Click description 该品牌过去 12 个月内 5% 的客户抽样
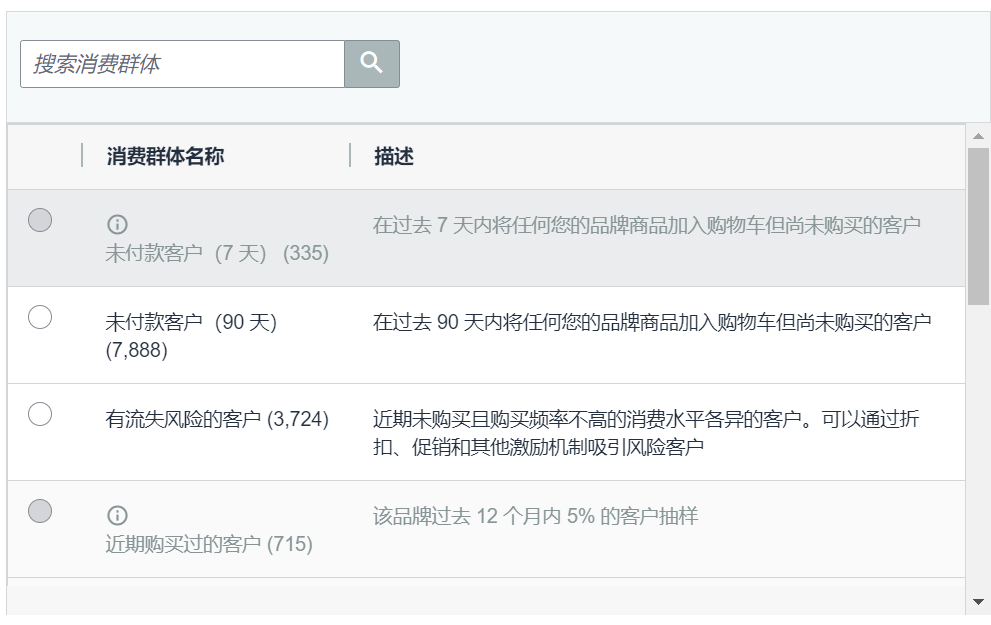 535,516
